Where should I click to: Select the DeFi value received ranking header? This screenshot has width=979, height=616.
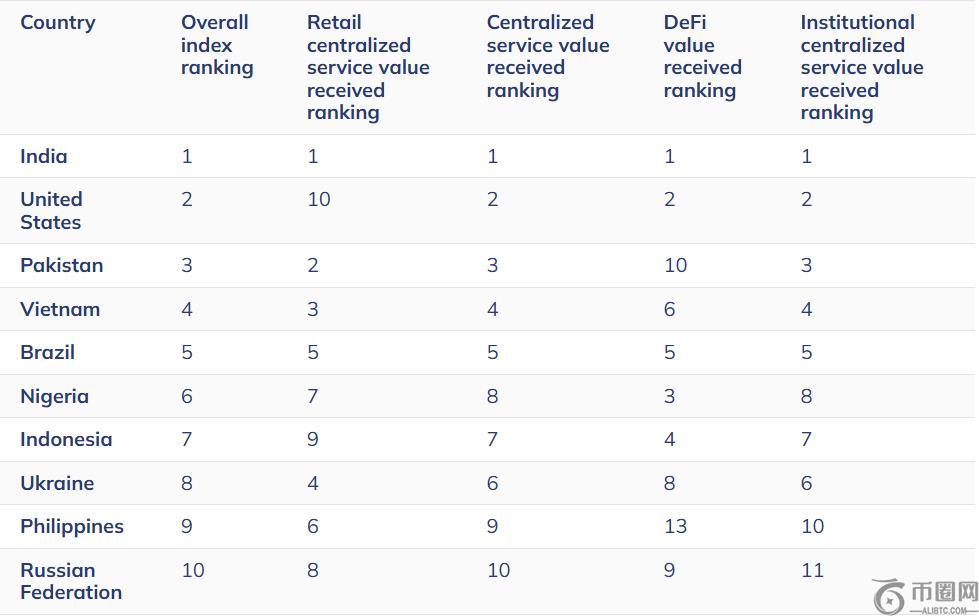(702, 56)
